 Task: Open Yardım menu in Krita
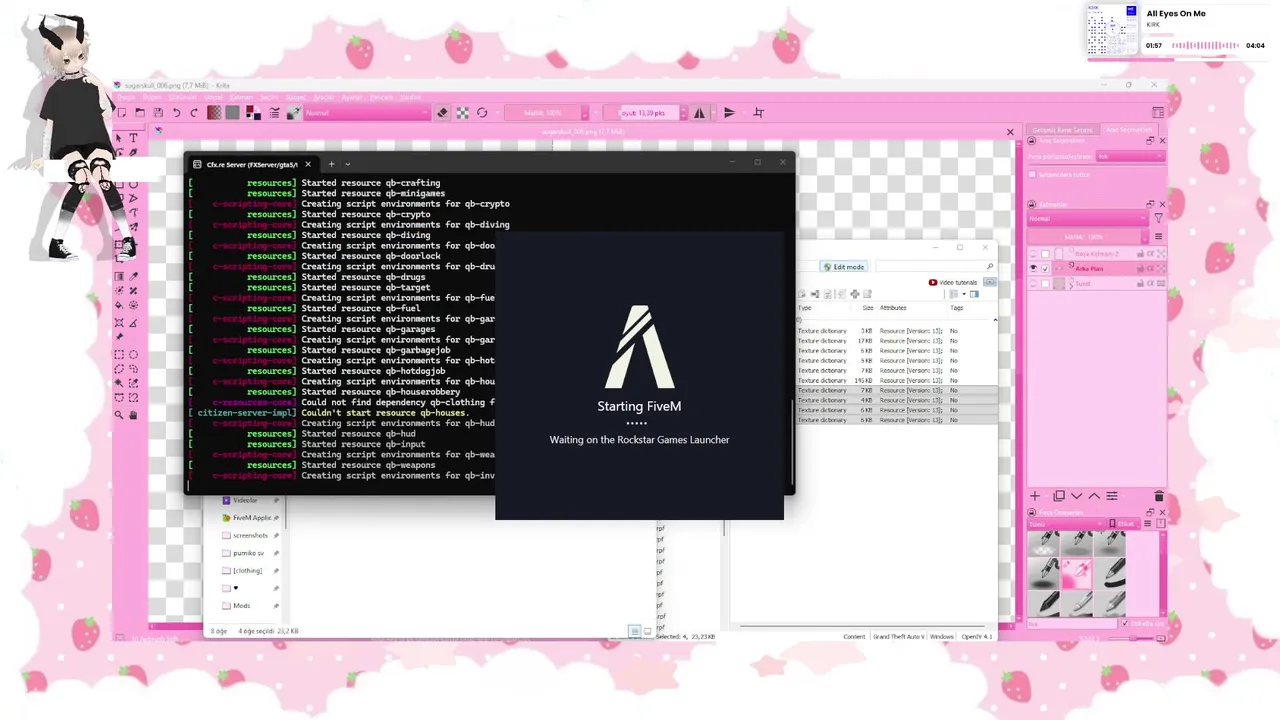point(410,97)
